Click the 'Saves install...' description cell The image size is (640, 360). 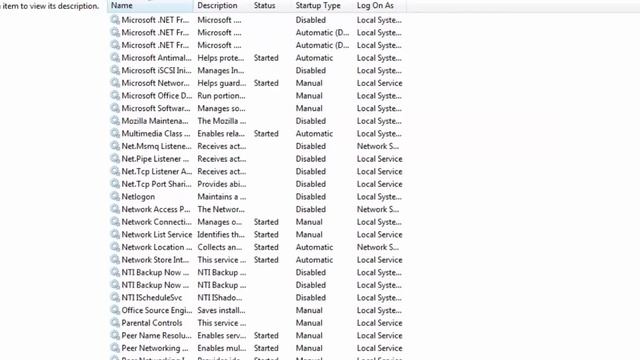221,310
